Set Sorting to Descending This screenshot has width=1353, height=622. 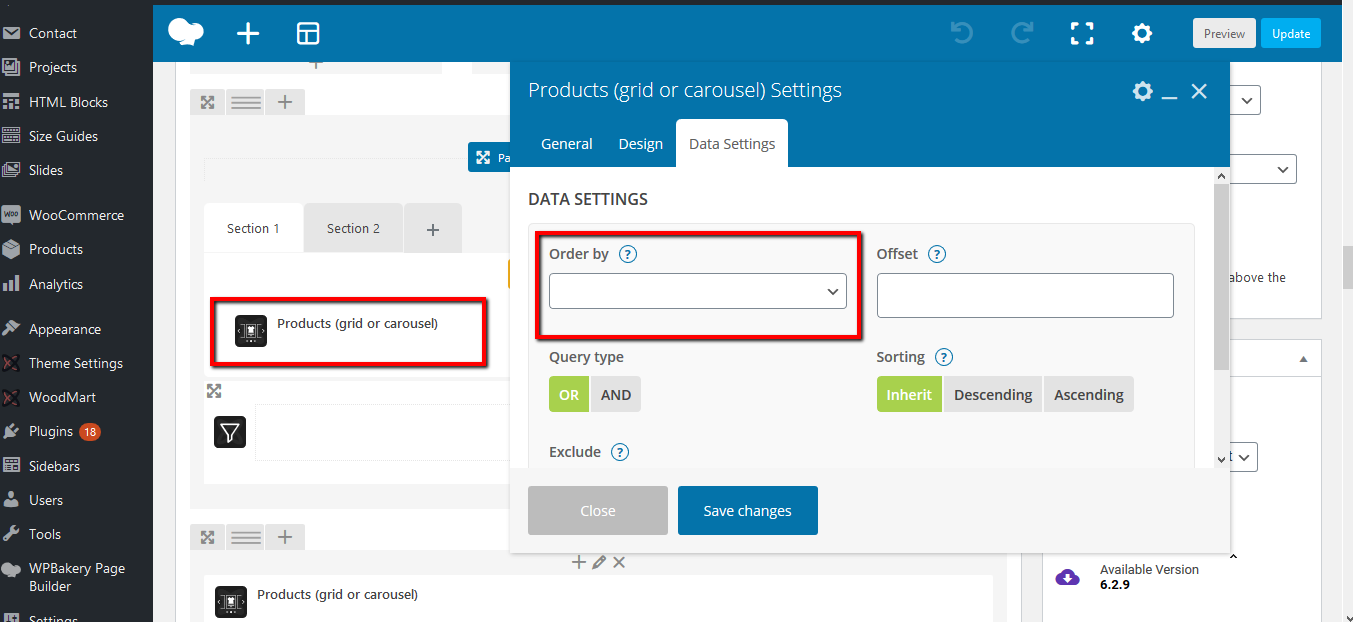(x=993, y=394)
